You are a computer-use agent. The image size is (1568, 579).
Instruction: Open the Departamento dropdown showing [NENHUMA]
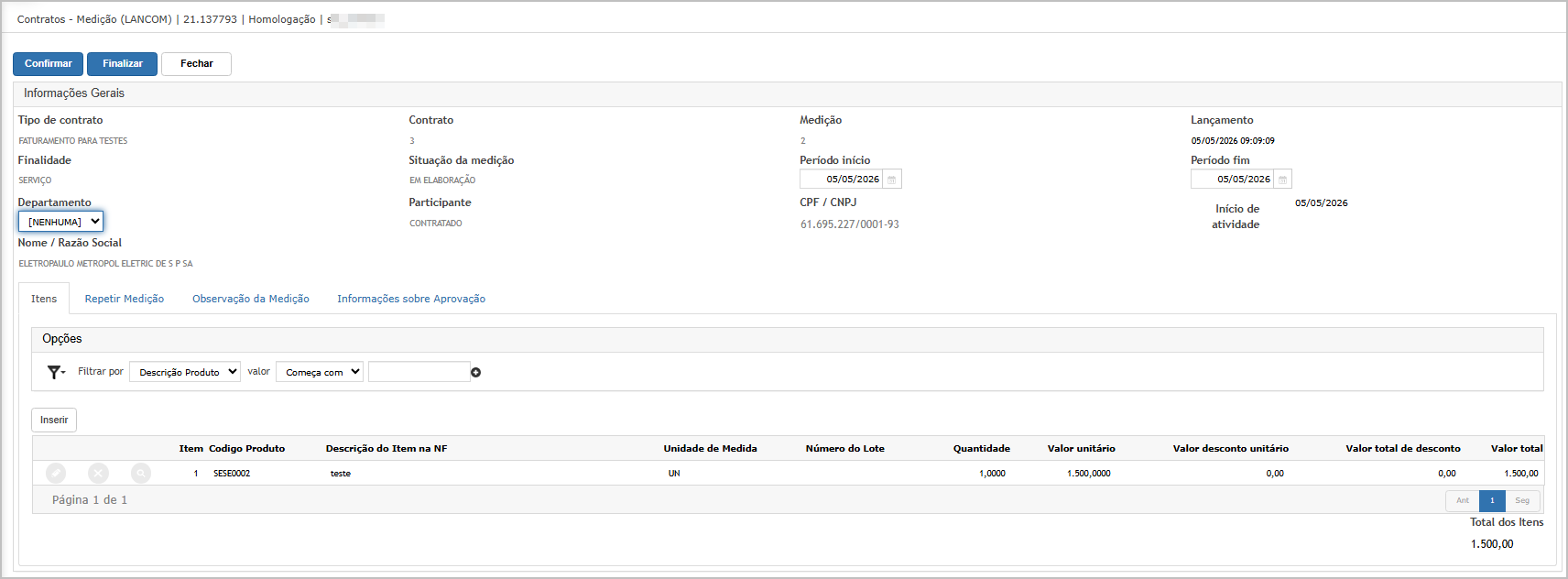(60, 222)
